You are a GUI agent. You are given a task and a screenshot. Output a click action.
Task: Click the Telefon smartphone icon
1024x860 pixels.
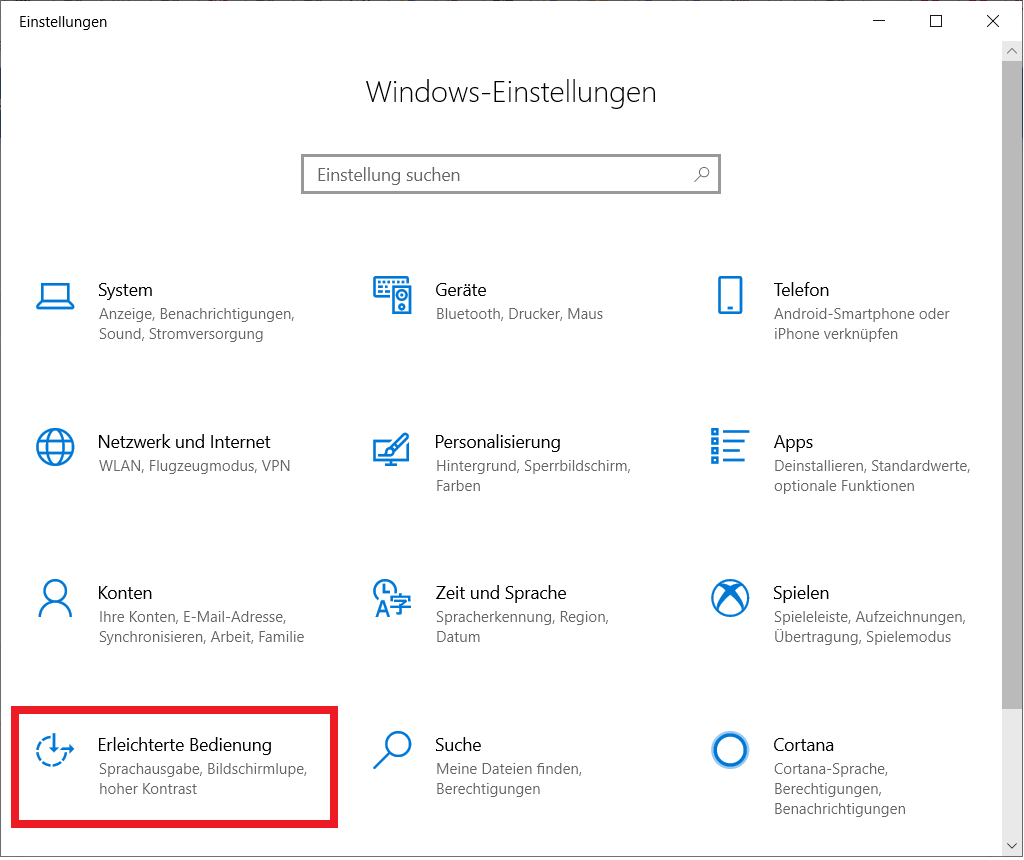point(729,295)
